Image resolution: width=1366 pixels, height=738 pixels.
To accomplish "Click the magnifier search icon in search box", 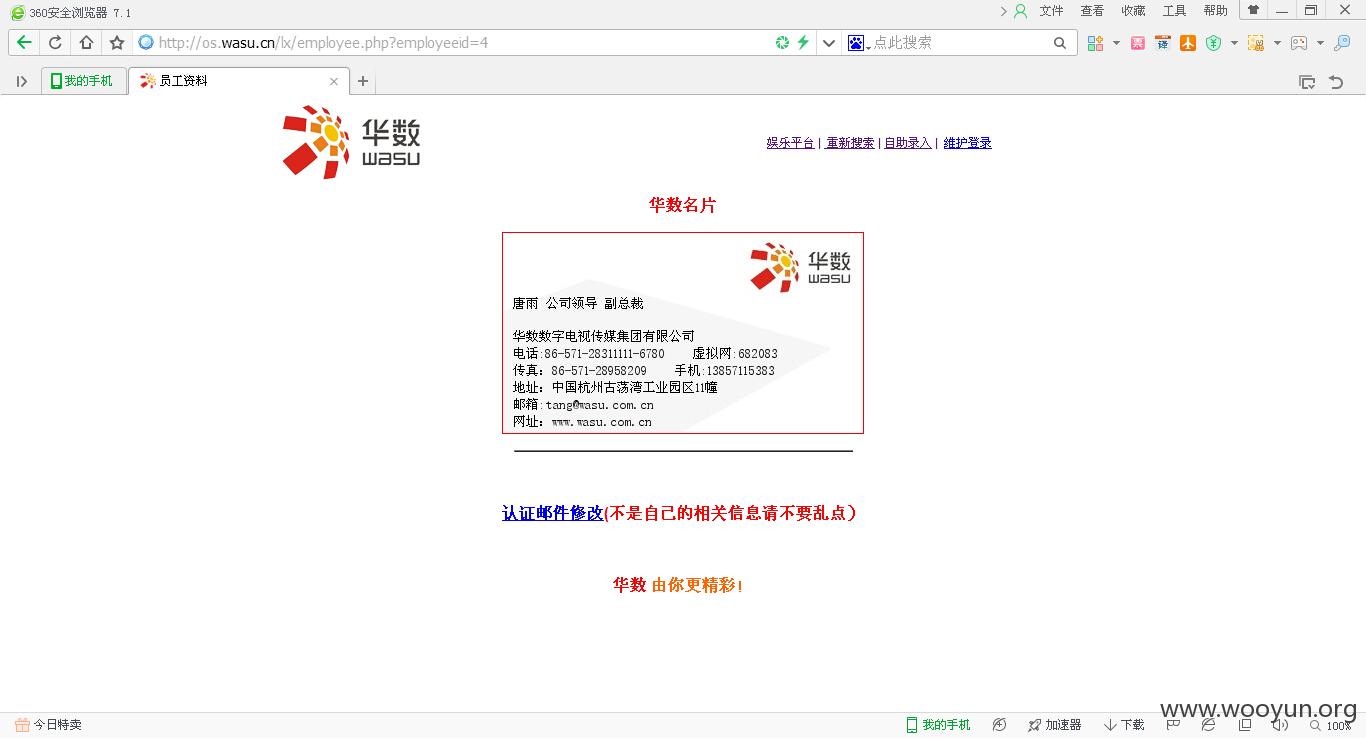I will (1060, 43).
